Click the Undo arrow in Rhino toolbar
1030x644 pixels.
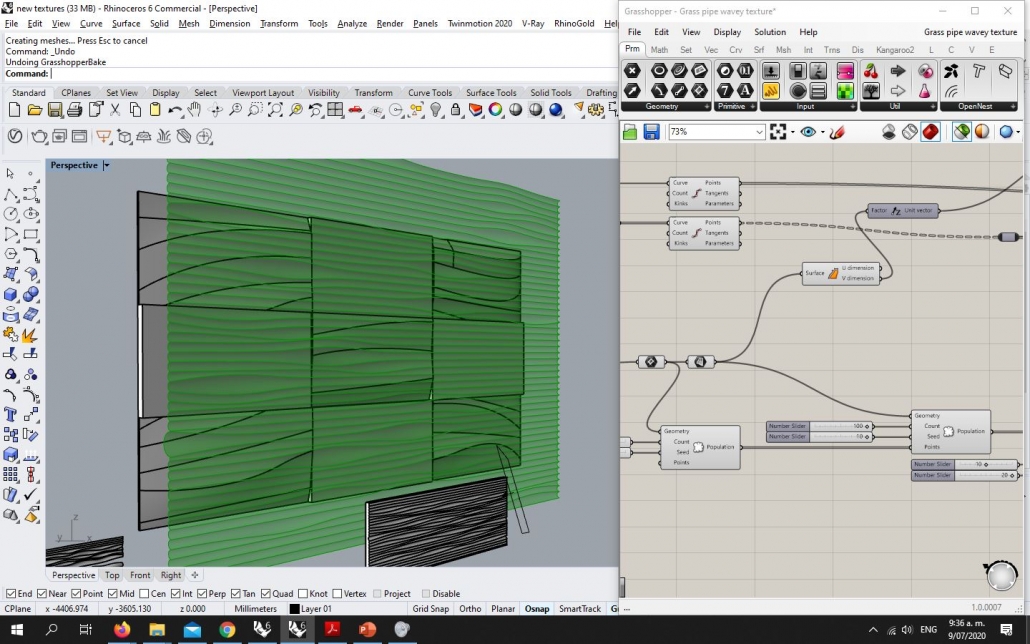175,110
